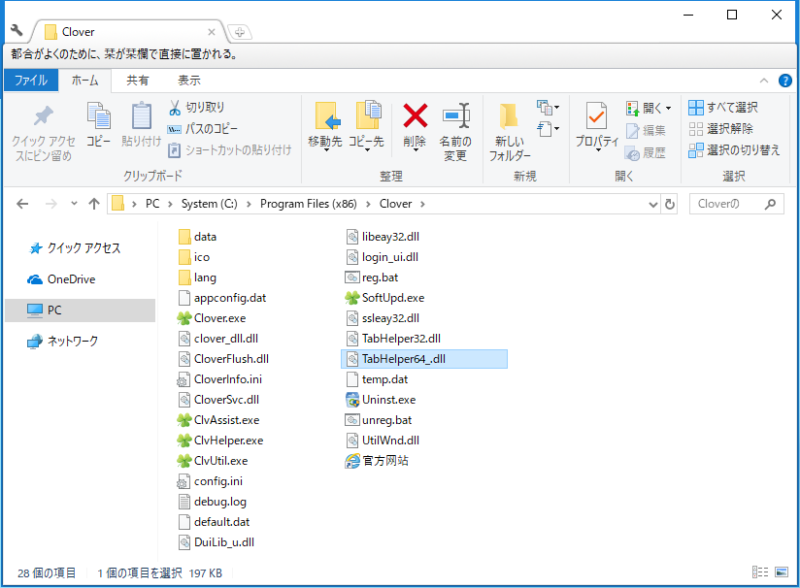The width and height of the screenshot is (800, 588).
Task: Click Invert selection in ribbon
Action: click(x=733, y=150)
